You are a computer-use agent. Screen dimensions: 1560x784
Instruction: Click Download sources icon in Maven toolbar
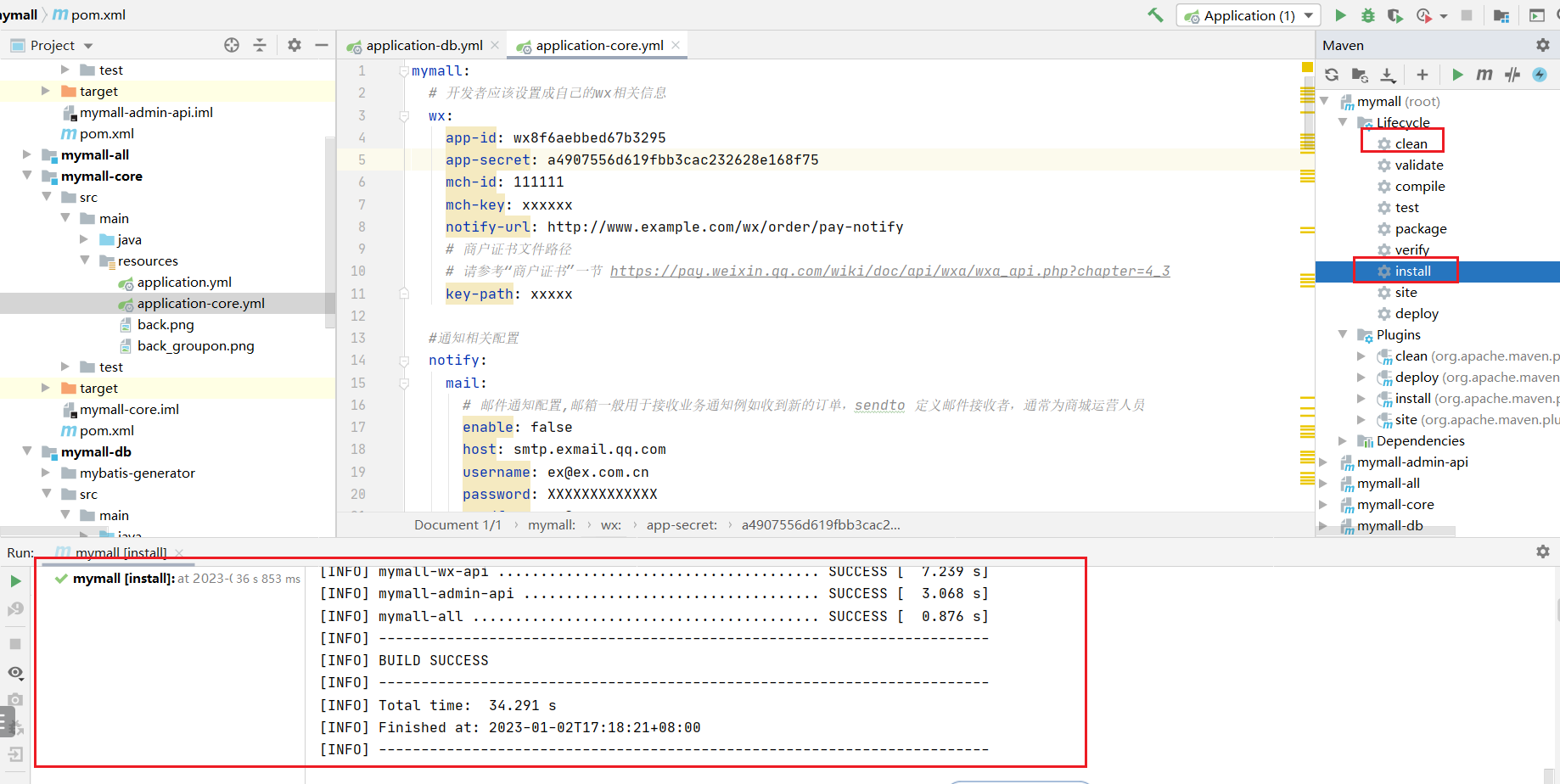tap(1388, 75)
